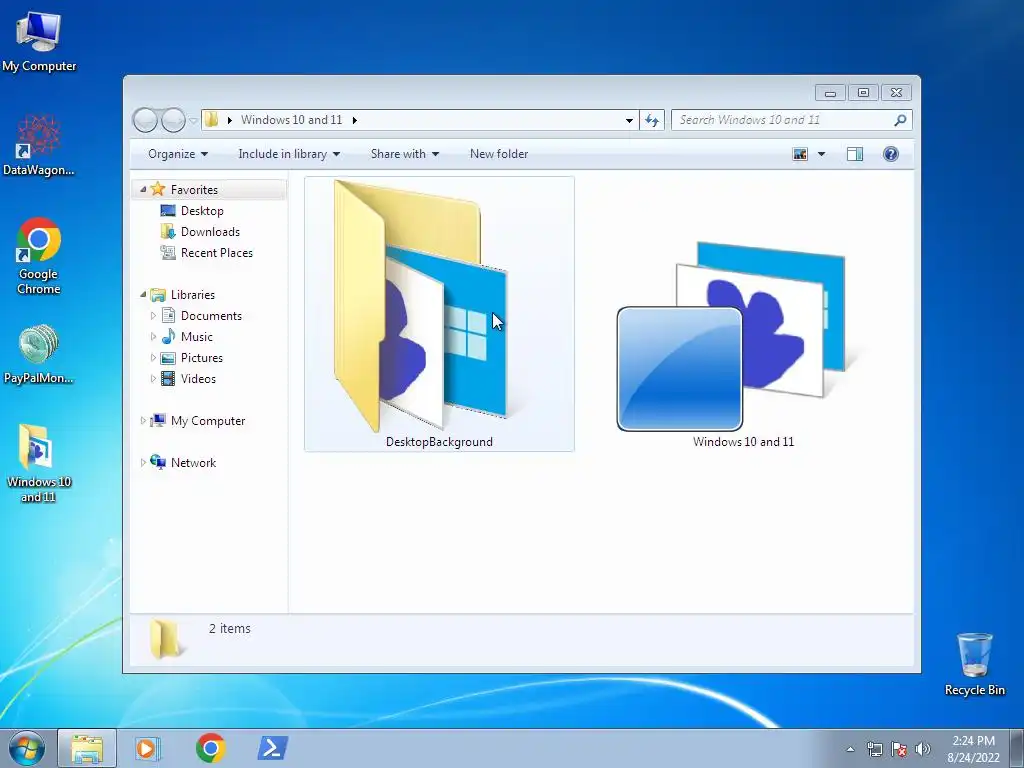The height and width of the screenshot is (768, 1024).
Task: Select the Videos library
Action: (198, 379)
